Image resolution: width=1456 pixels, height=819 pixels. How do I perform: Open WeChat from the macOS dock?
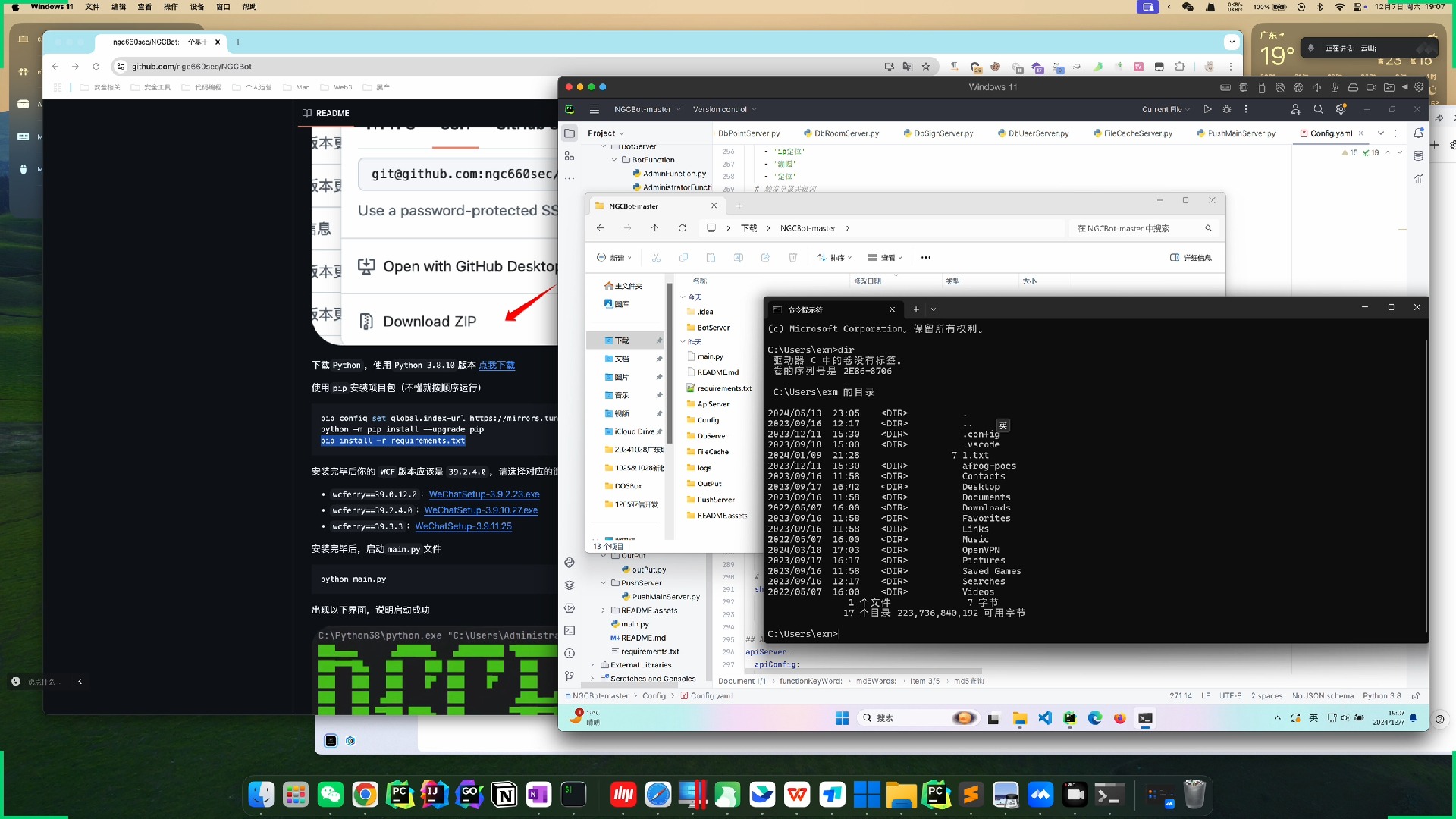[330, 794]
